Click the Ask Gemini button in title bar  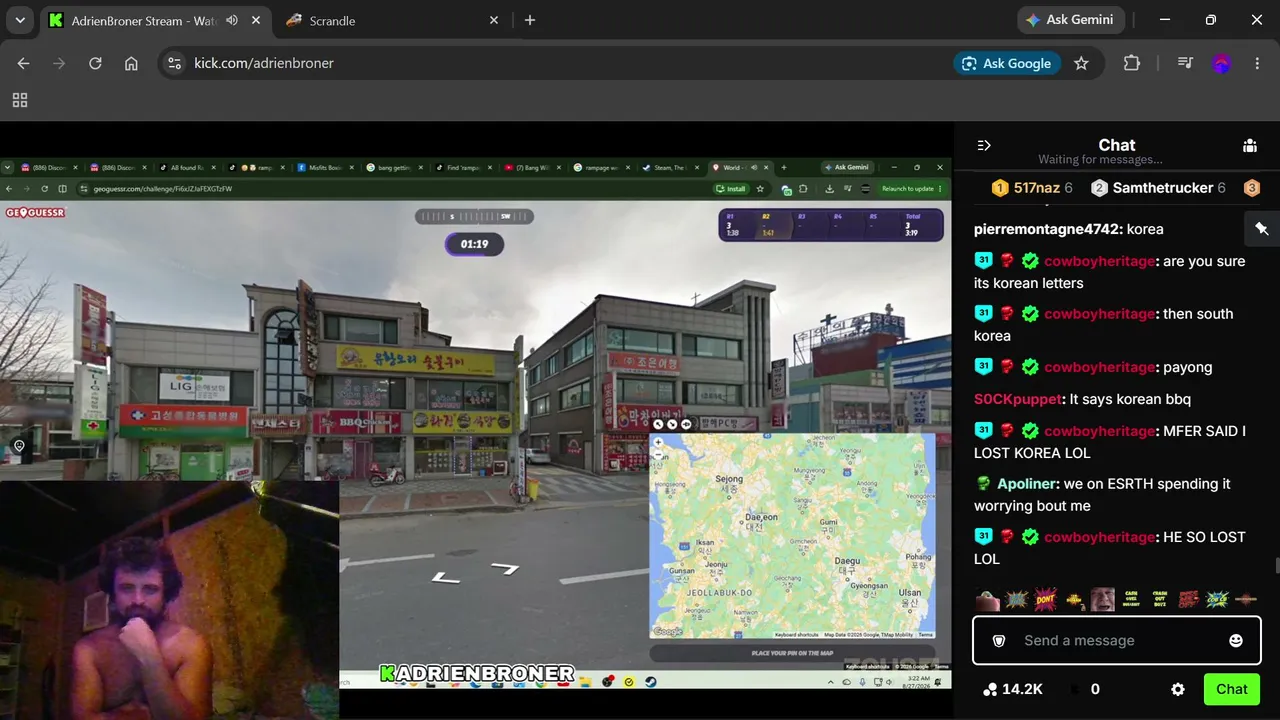tap(1071, 20)
